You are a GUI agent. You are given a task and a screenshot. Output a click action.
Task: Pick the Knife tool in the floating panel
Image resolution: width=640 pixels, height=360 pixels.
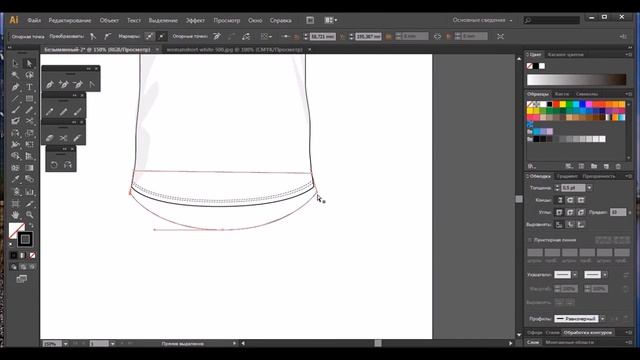point(77,138)
